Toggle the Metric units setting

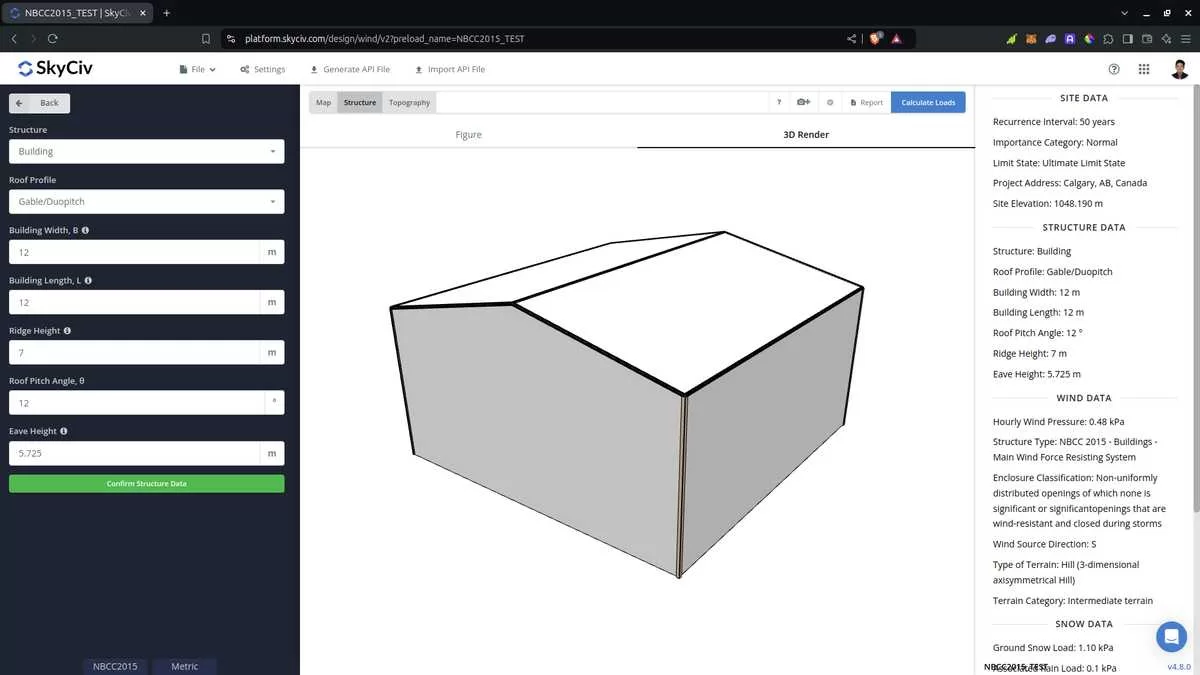(184, 666)
